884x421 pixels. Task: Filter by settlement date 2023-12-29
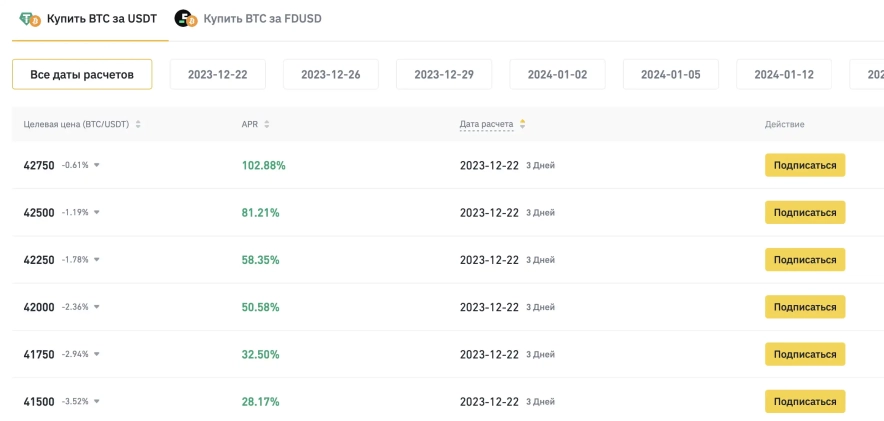click(x=444, y=74)
